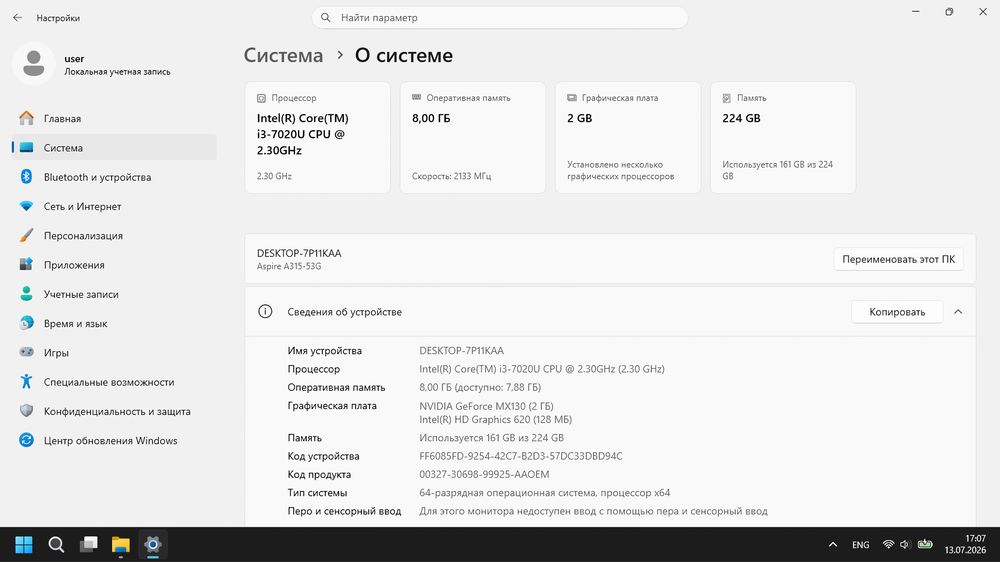This screenshot has width=1000, height=562.
Task: Click the info icon beside Сведения об устройстве
Action: tap(265, 311)
